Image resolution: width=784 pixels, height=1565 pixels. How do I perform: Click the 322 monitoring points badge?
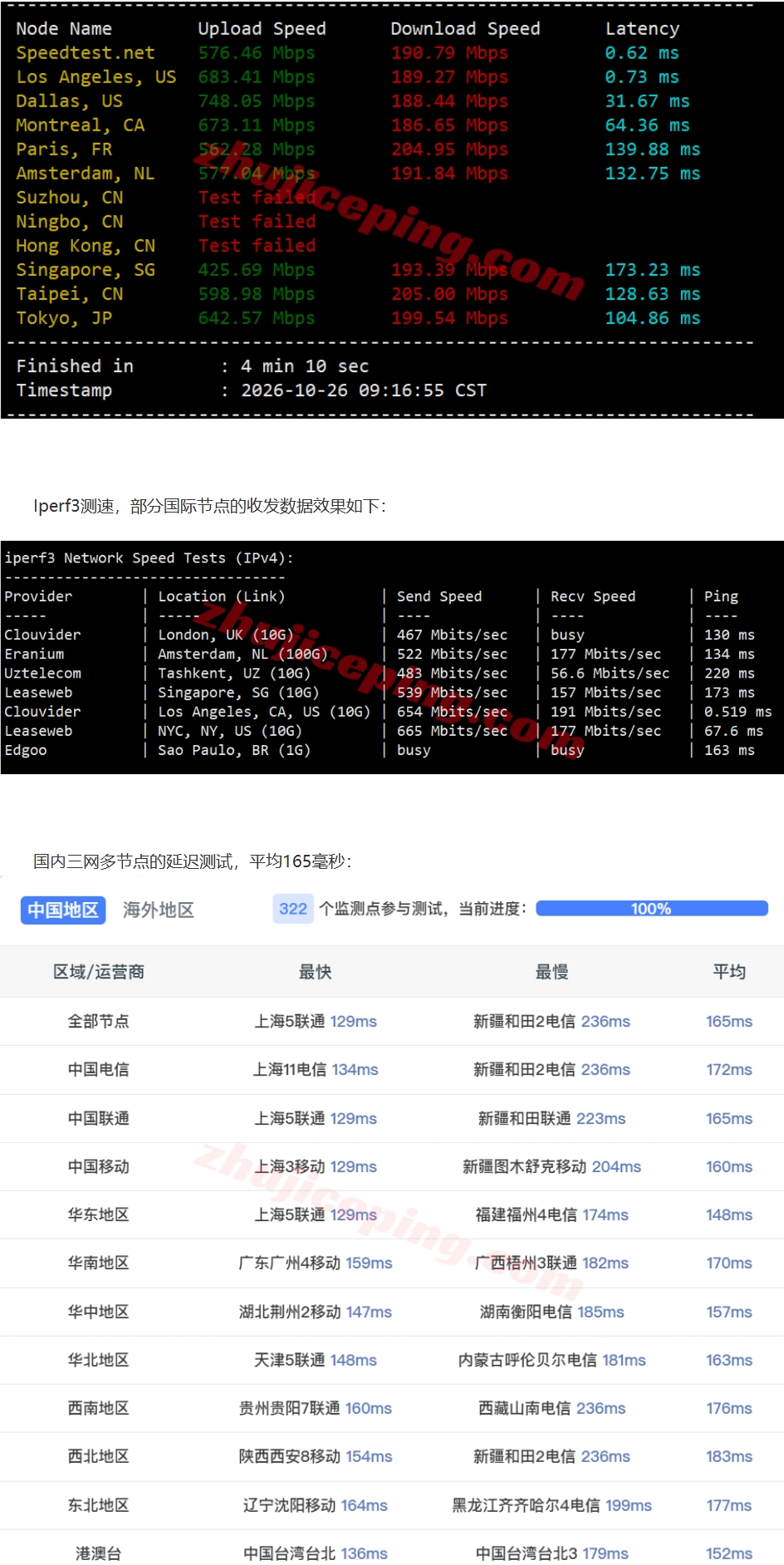(x=293, y=909)
